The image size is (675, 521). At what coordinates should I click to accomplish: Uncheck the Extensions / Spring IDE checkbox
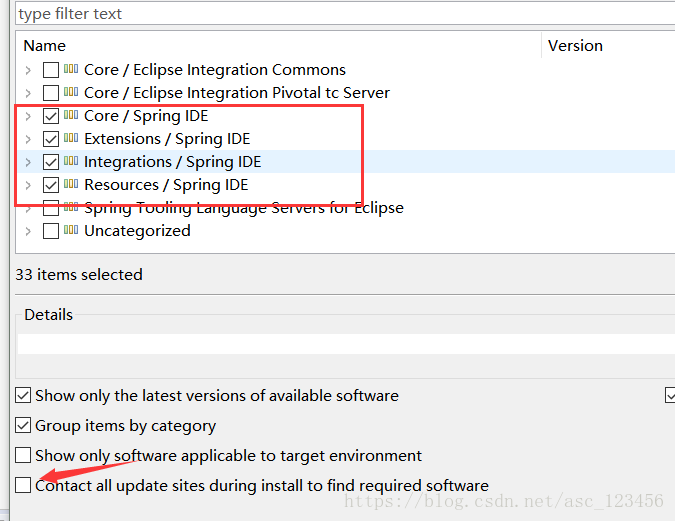point(51,139)
